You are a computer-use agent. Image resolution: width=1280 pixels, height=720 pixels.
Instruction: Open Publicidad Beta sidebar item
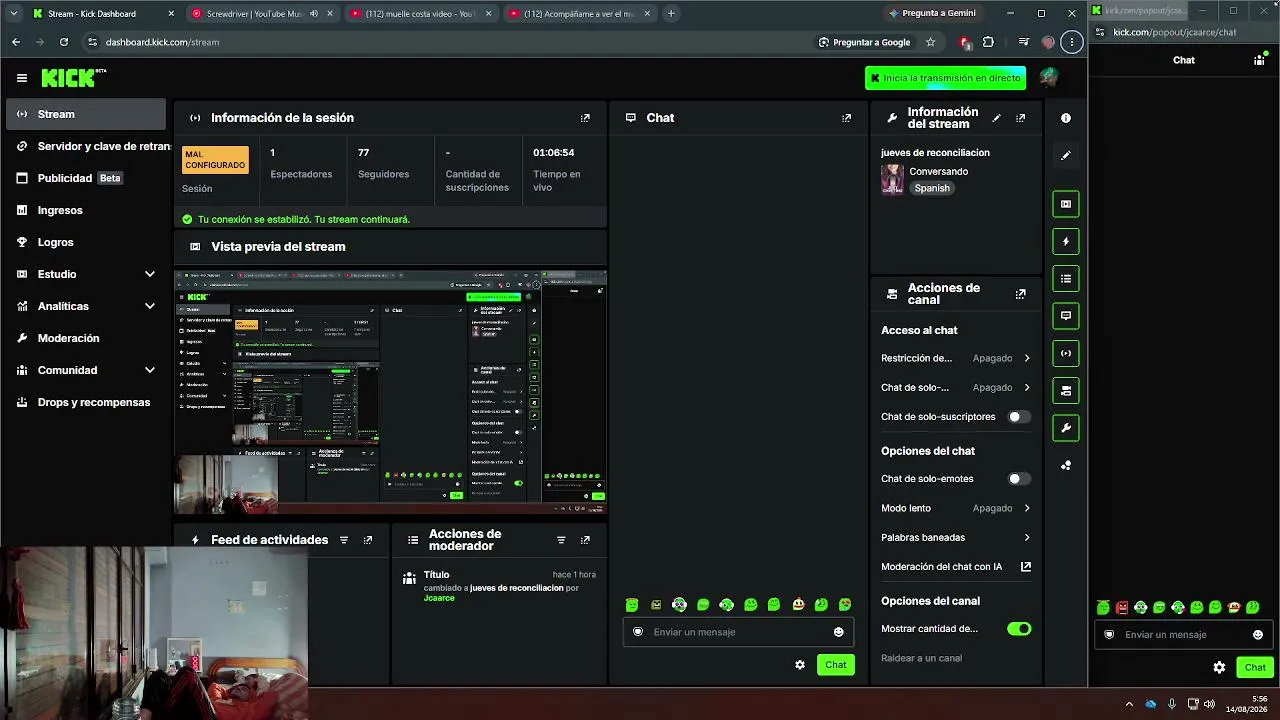click(x=86, y=178)
